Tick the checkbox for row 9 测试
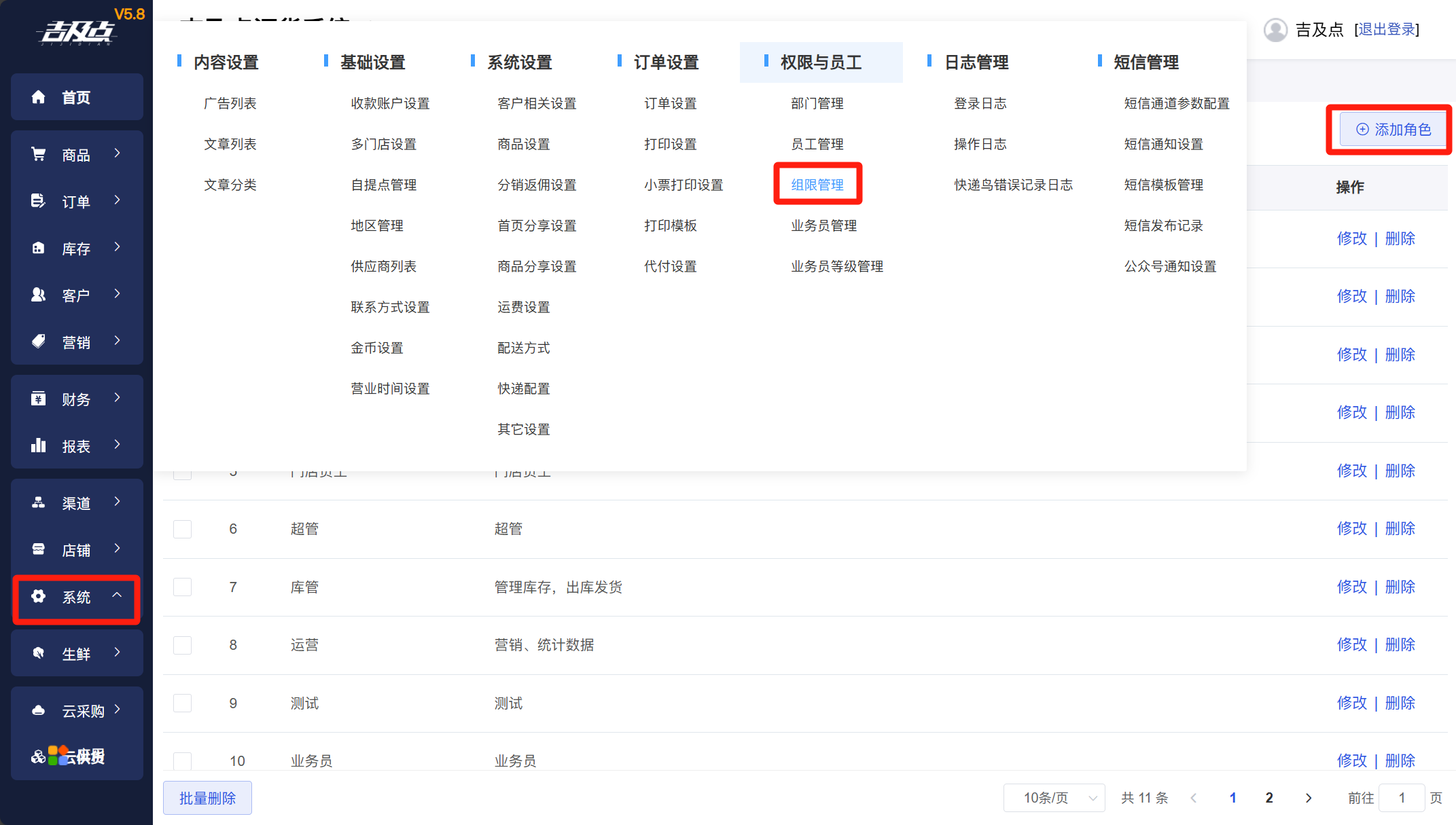The width and height of the screenshot is (1456, 825). pyautogui.click(x=182, y=703)
